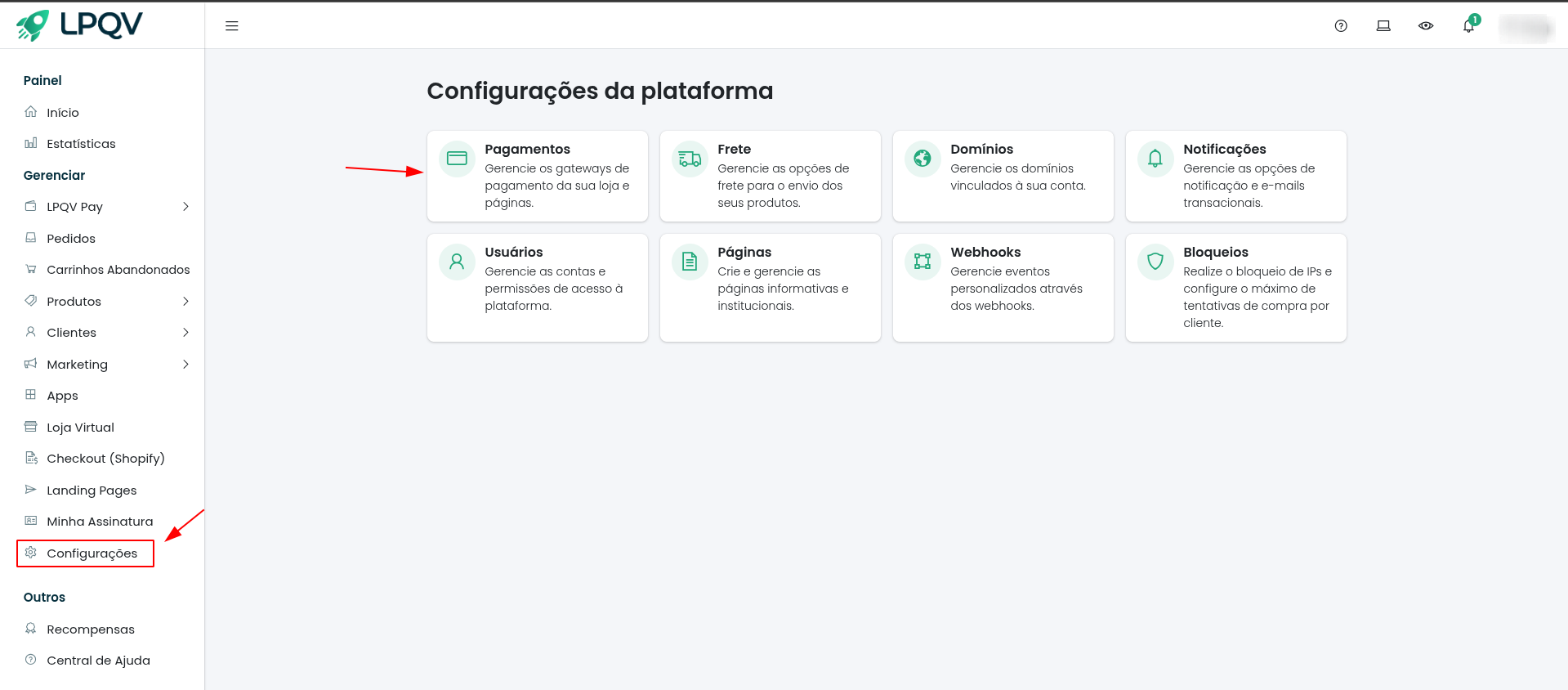Expand the Clientes submenu chevron

[185, 333]
